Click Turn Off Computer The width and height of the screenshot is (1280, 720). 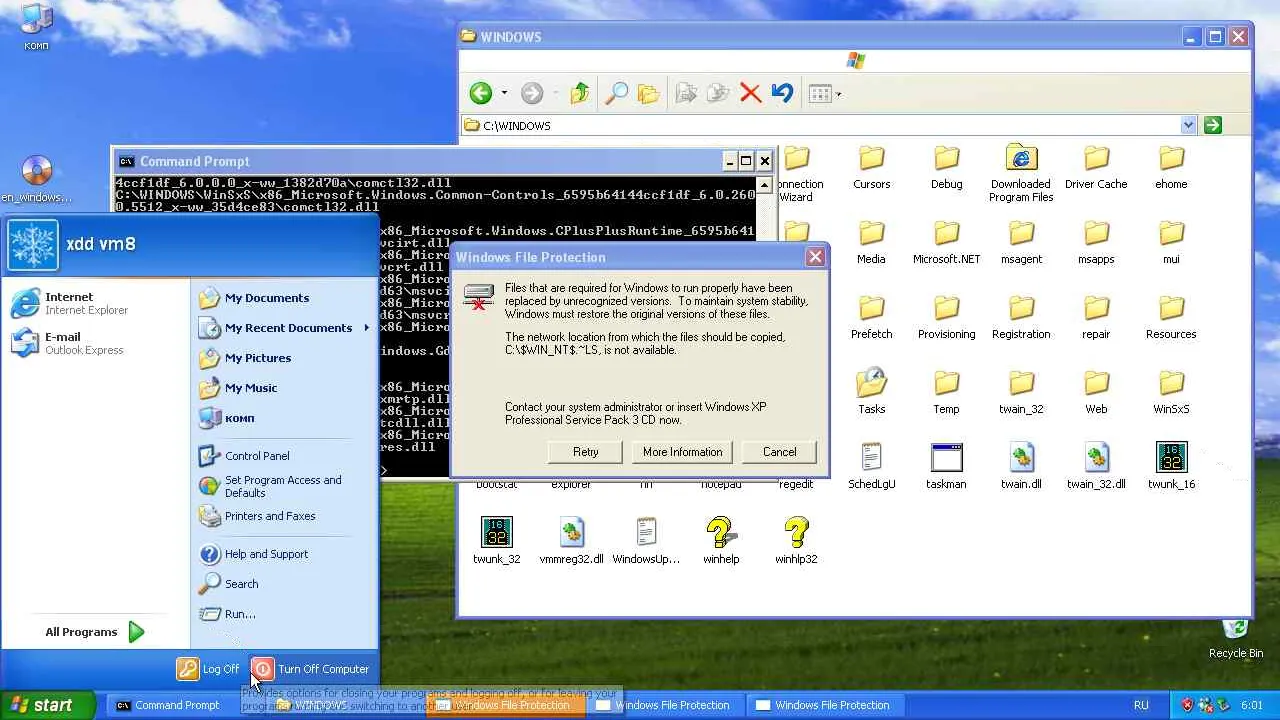(311, 669)
